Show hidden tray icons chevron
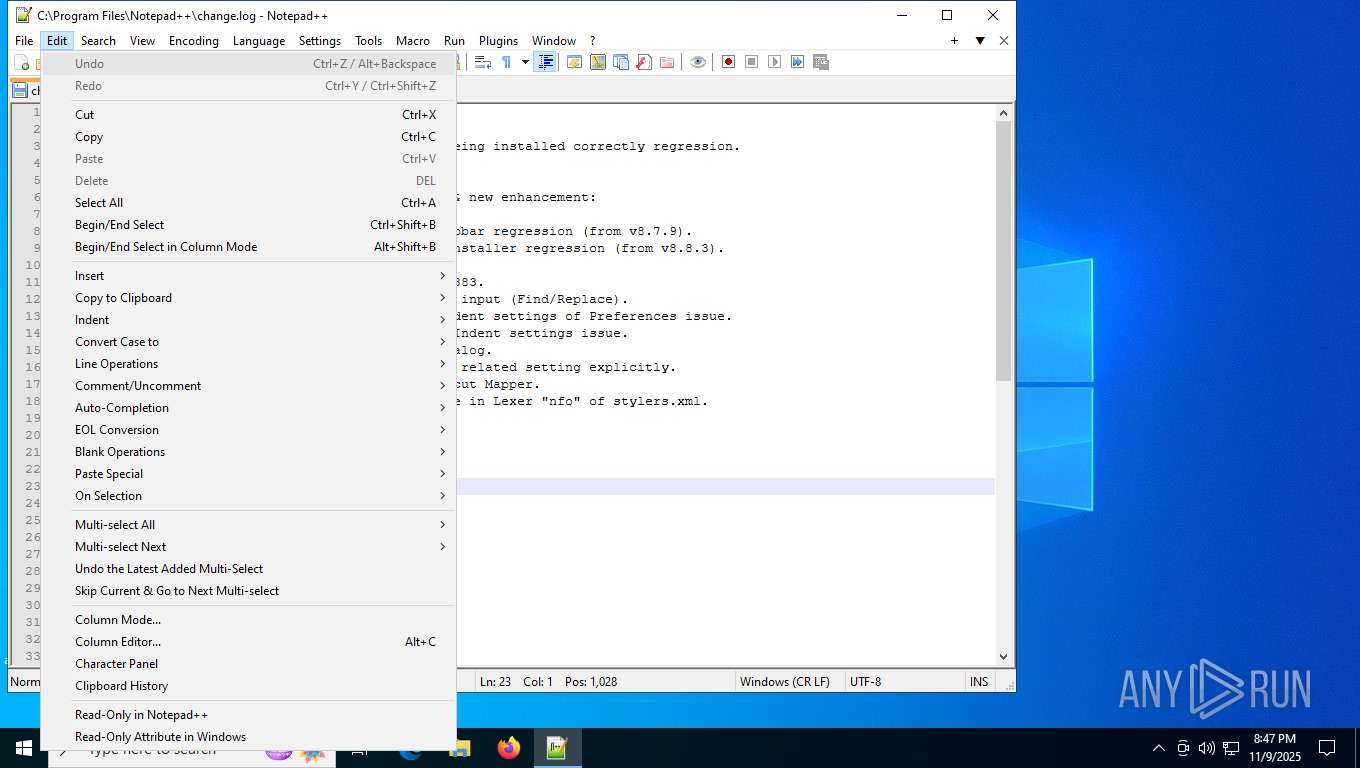This screenshot has width=1360, height=768. pyautogui.click(x=1159, y=748)
